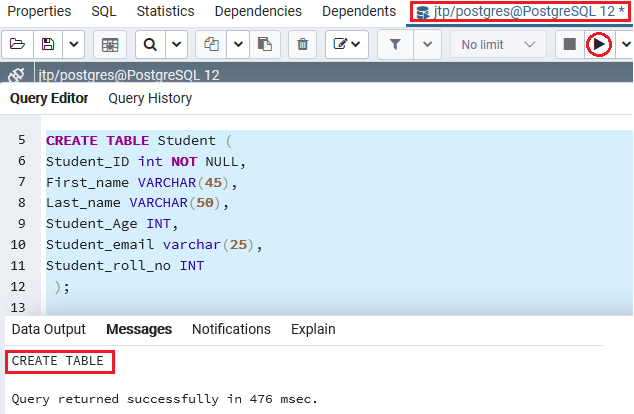Click the Copy icon in toolbar
Screen dimensions: 634x414
point(211,45)
